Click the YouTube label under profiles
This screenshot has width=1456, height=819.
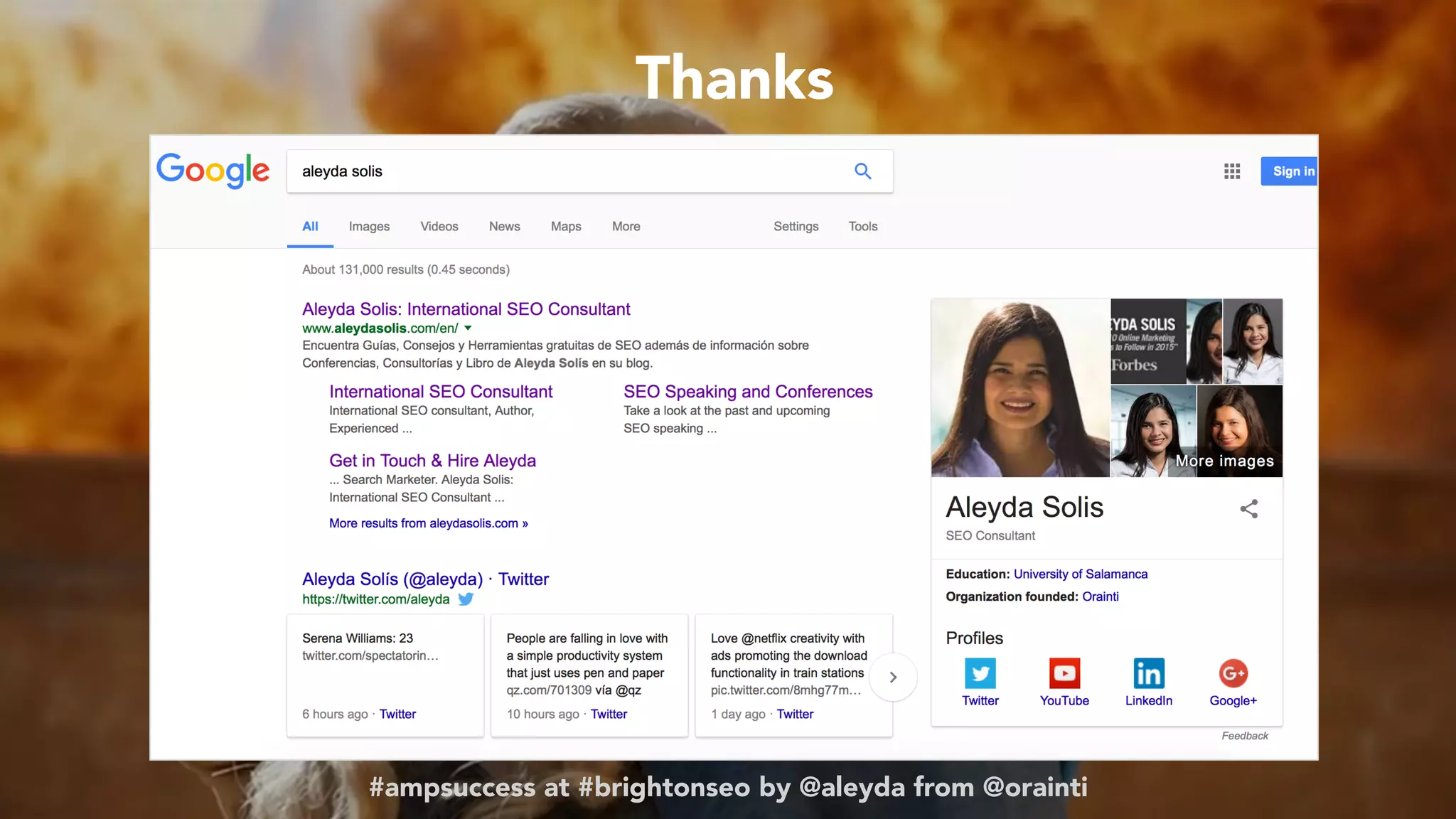[1064, 701]
